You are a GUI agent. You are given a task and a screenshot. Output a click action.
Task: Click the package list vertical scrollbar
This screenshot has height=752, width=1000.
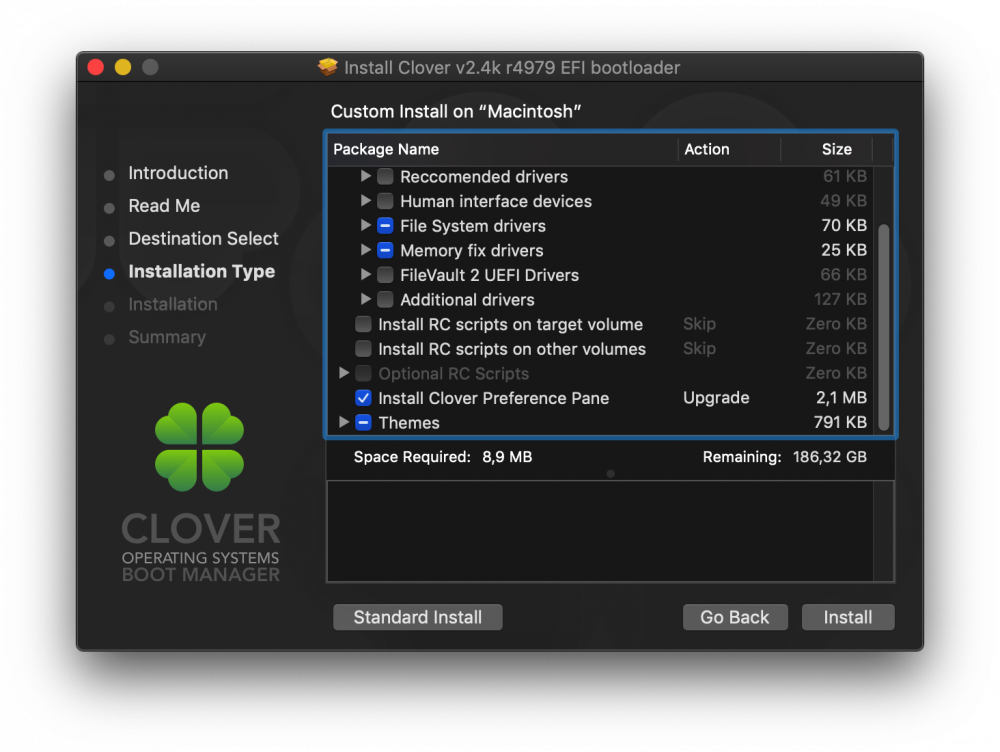pyautogui.click(x=883, y=327)
